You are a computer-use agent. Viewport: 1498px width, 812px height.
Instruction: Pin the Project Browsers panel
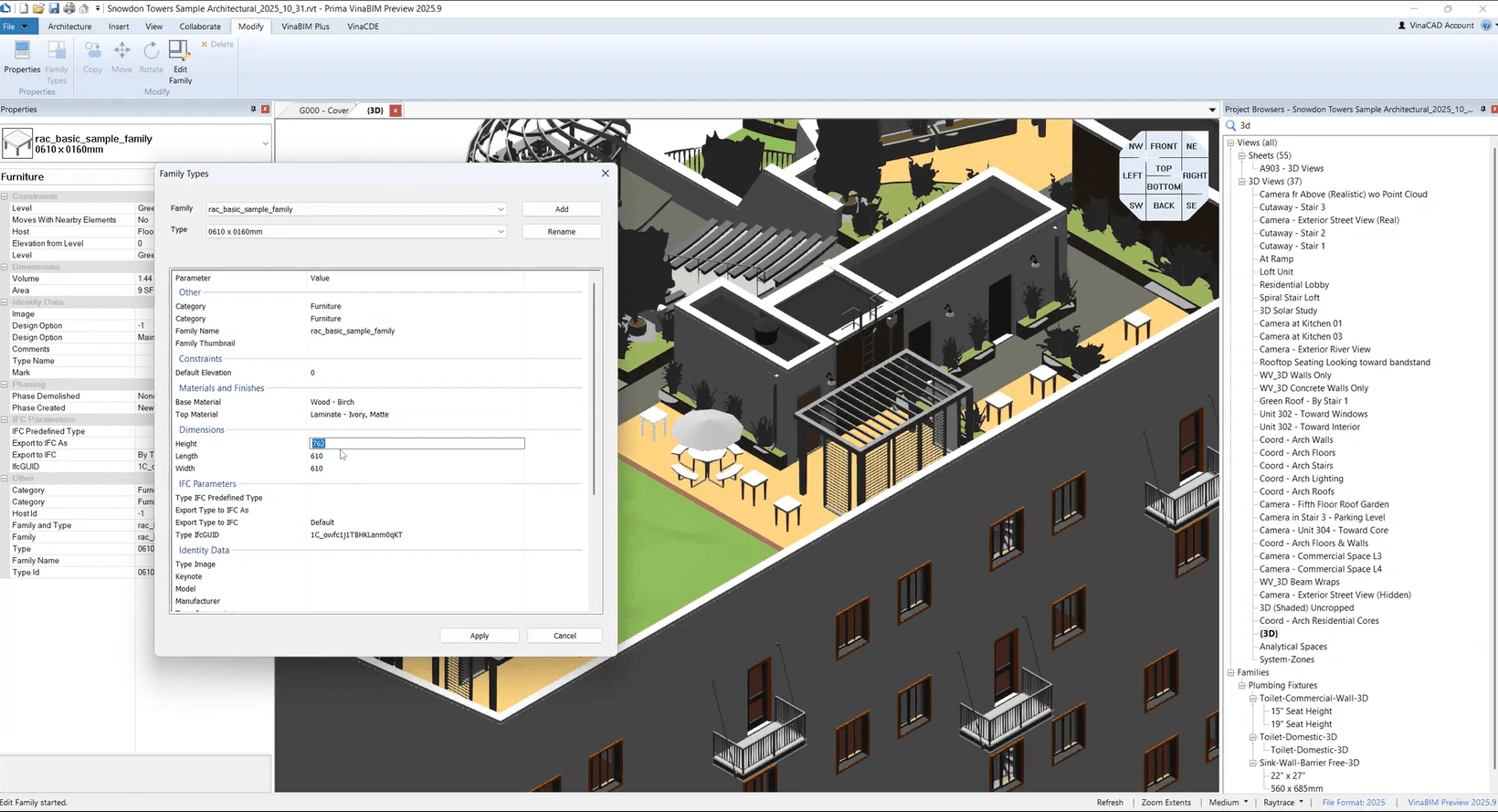coord(1482,110)
